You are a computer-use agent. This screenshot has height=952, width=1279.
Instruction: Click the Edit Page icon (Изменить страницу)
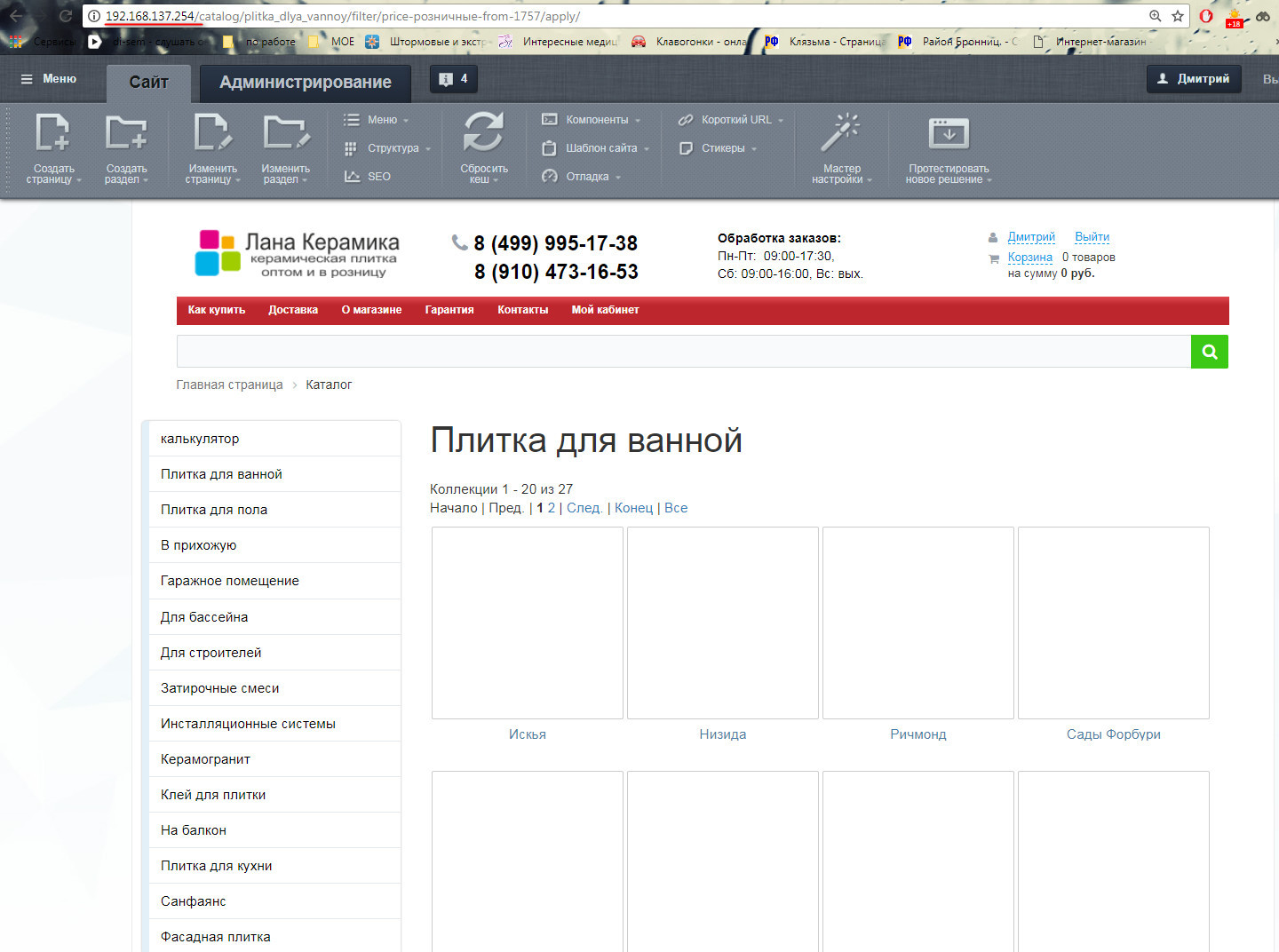pos(212,133)
